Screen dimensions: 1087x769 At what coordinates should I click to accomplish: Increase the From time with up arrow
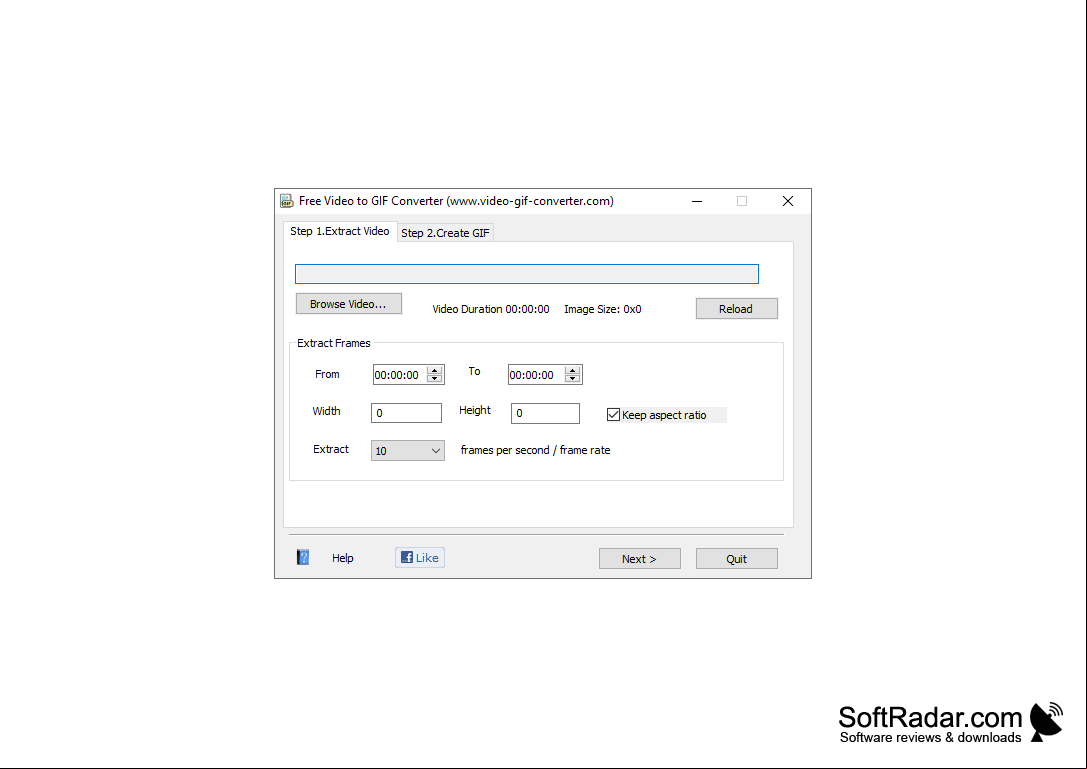point(435,370)
